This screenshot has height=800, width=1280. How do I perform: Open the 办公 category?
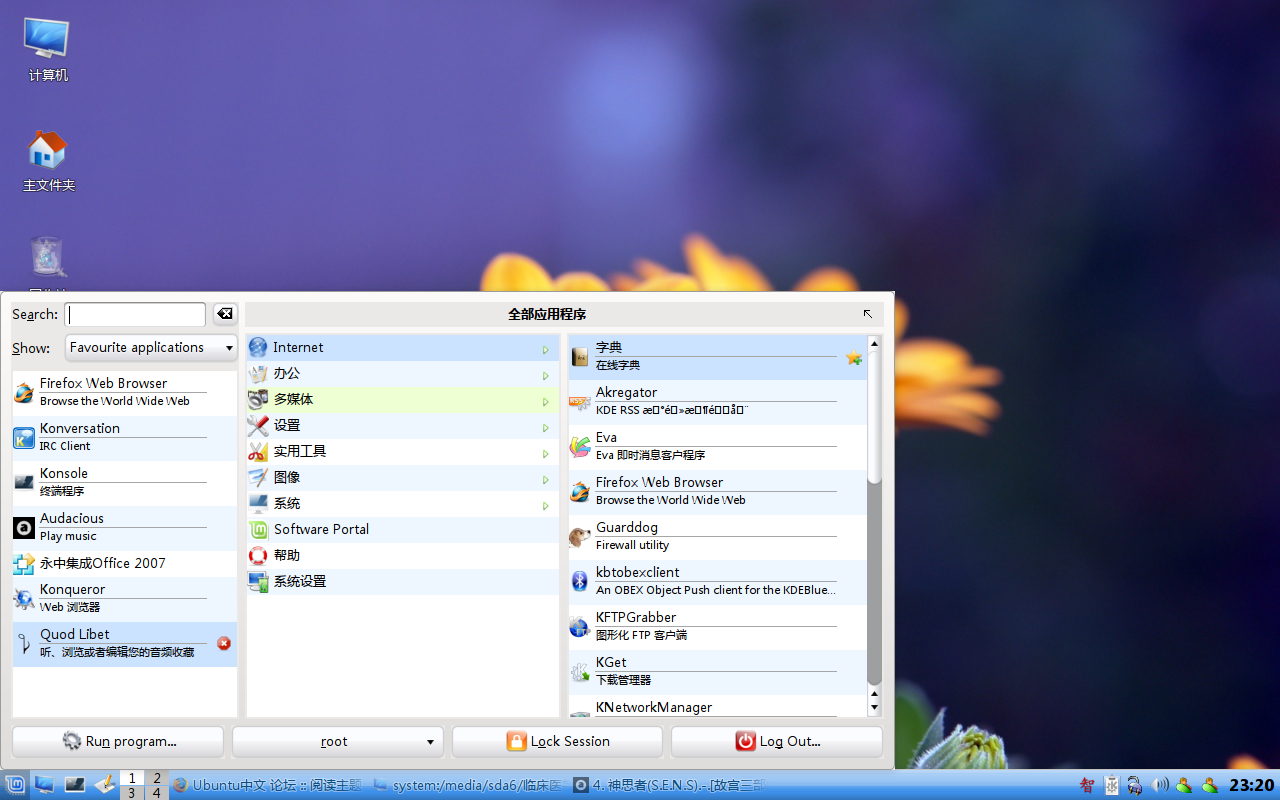click(x=402, y=373)
